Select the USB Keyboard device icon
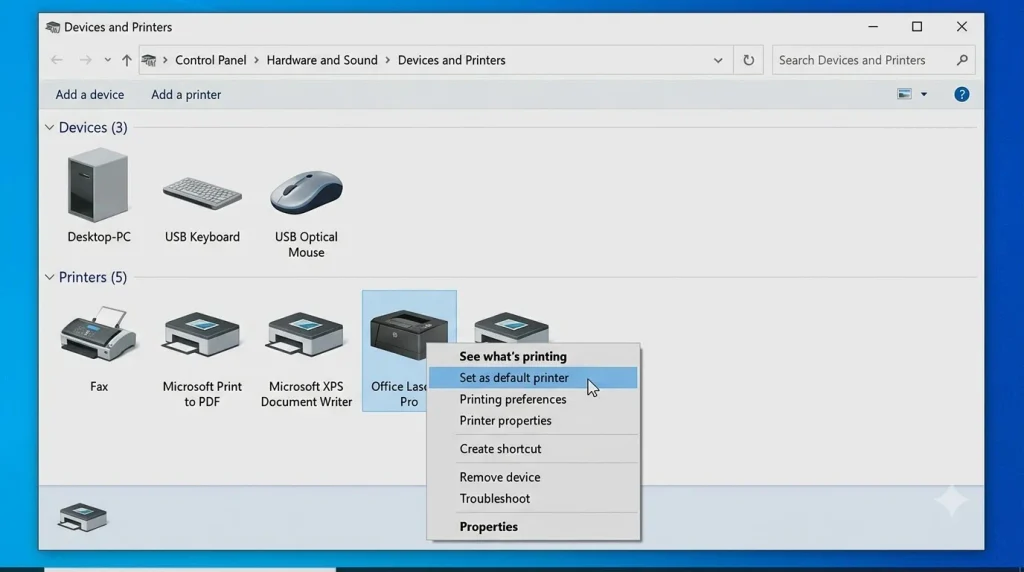This screenshot has height=572, width=1024. [x=202, y=193]
